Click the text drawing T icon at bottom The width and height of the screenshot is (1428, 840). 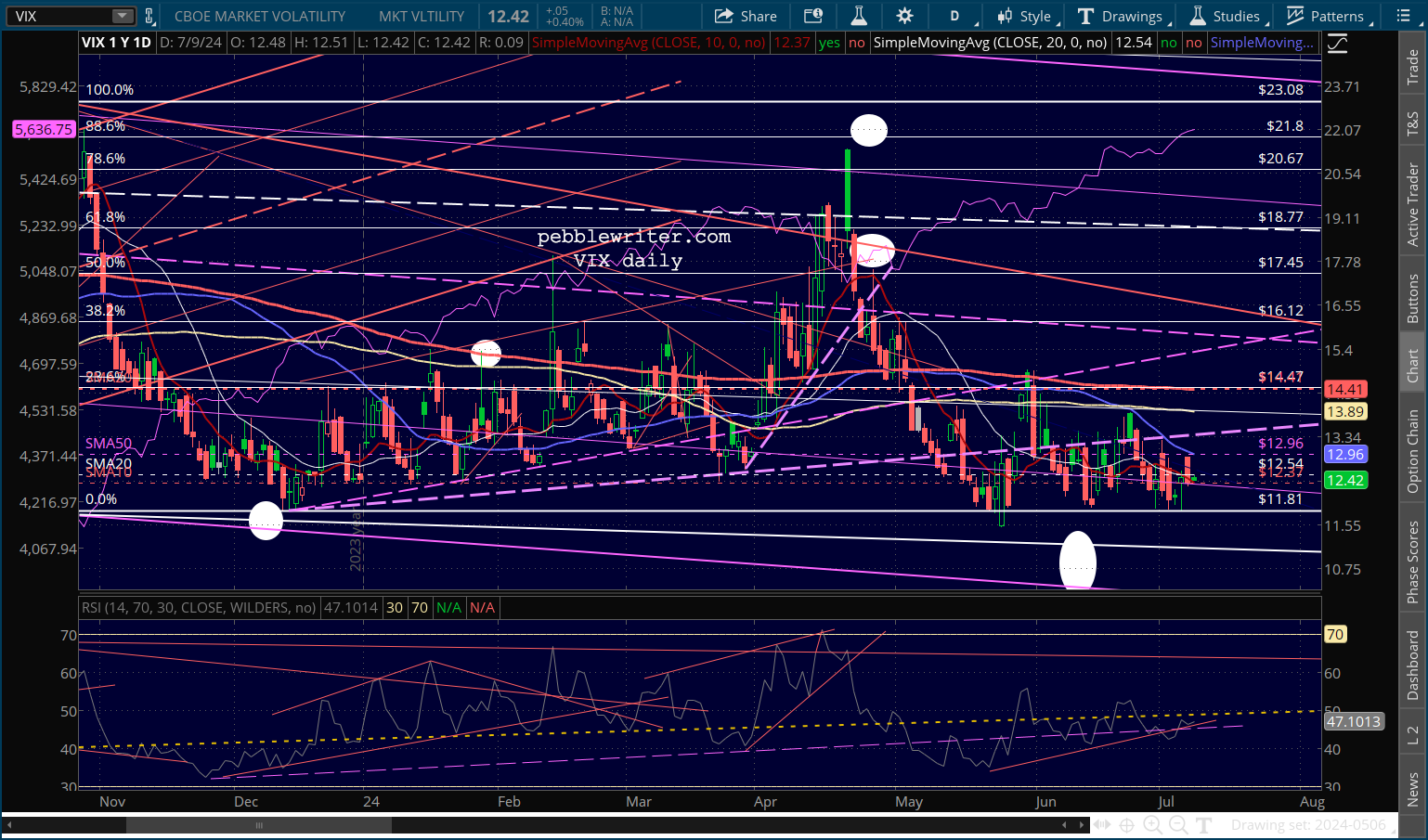(x=1204, y=824)
